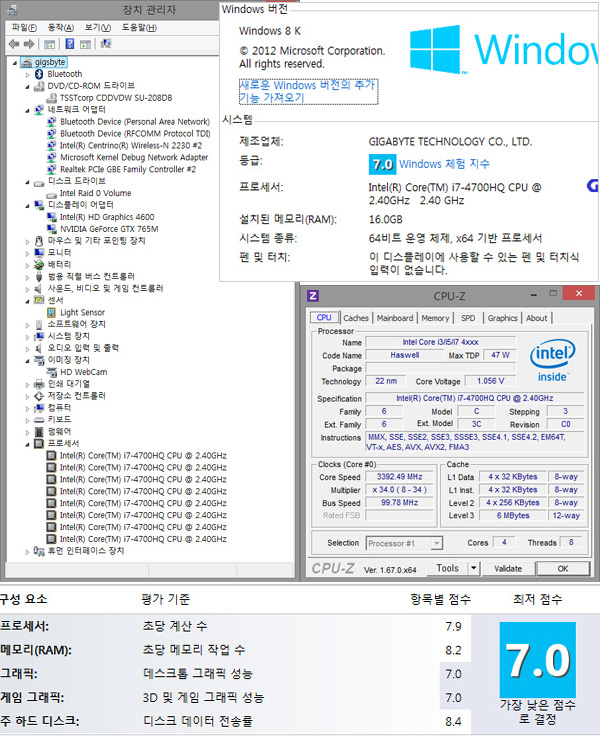Click the Windows Experience Index link
The image size is (600, 739).
click(444, 164)
